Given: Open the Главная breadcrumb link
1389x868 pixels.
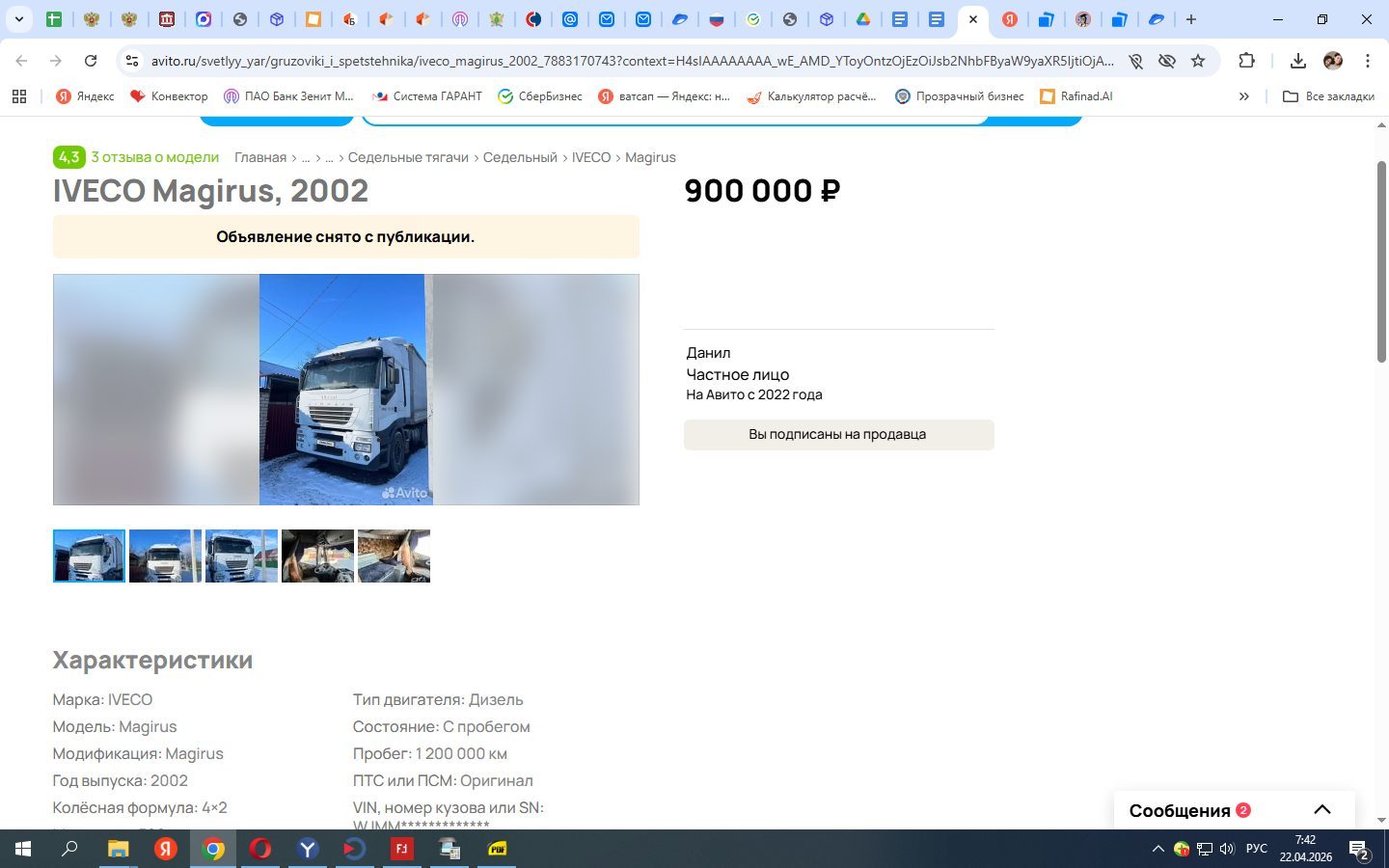Looking at the screenshot, I should point(260,157).
